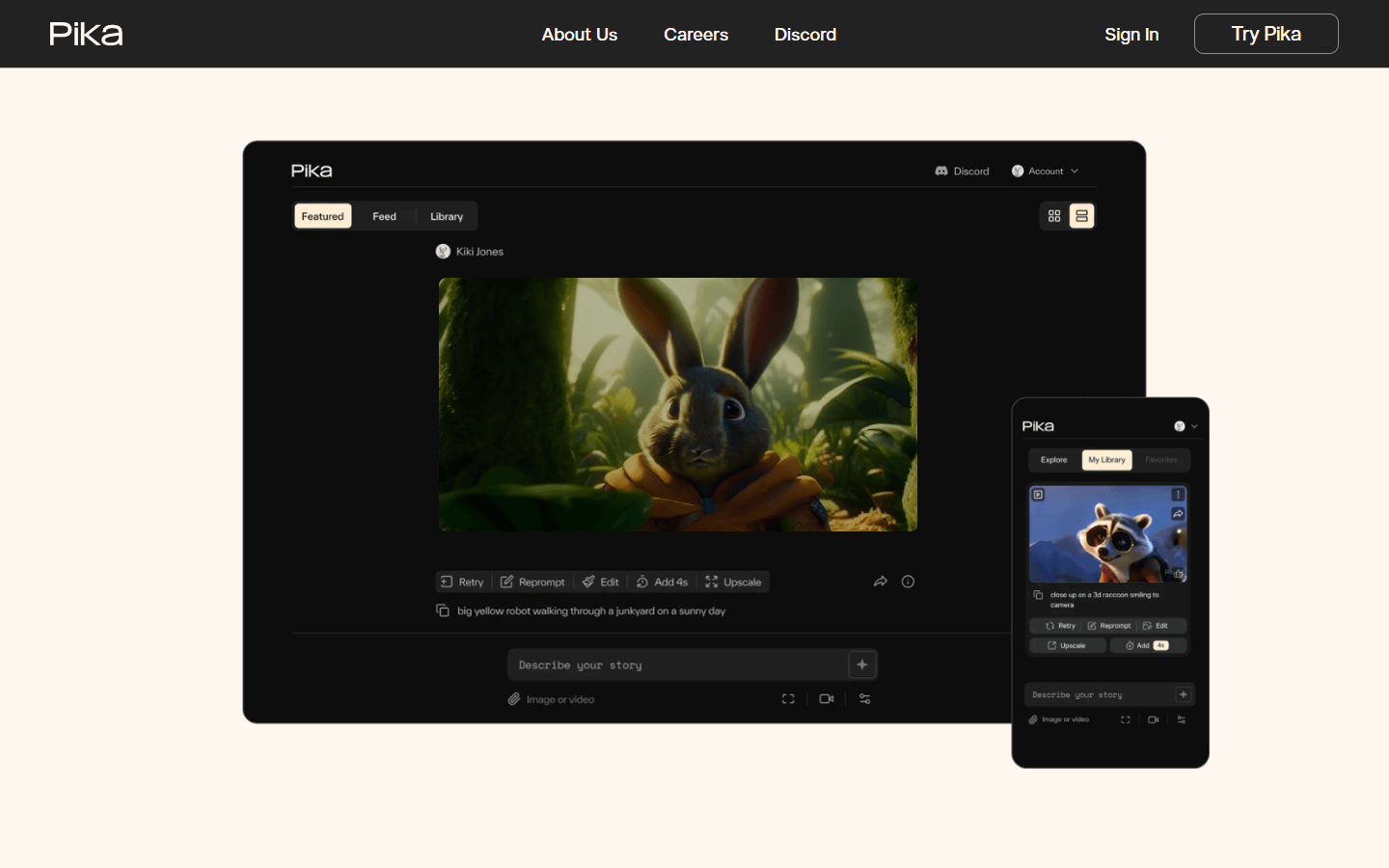The width and height of the screenshot is (1389, 868).
Task: Expand the Account dropdown in the mockup
Action: (x=1045, y=171)
